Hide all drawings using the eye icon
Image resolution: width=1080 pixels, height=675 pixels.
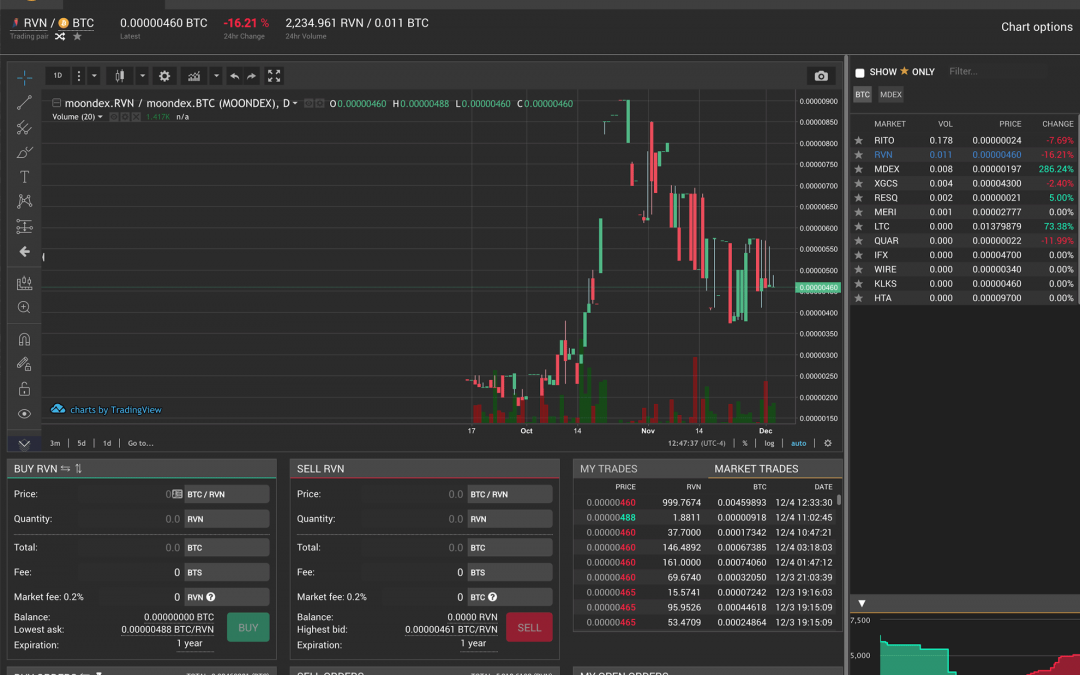(x=25, y=414)
